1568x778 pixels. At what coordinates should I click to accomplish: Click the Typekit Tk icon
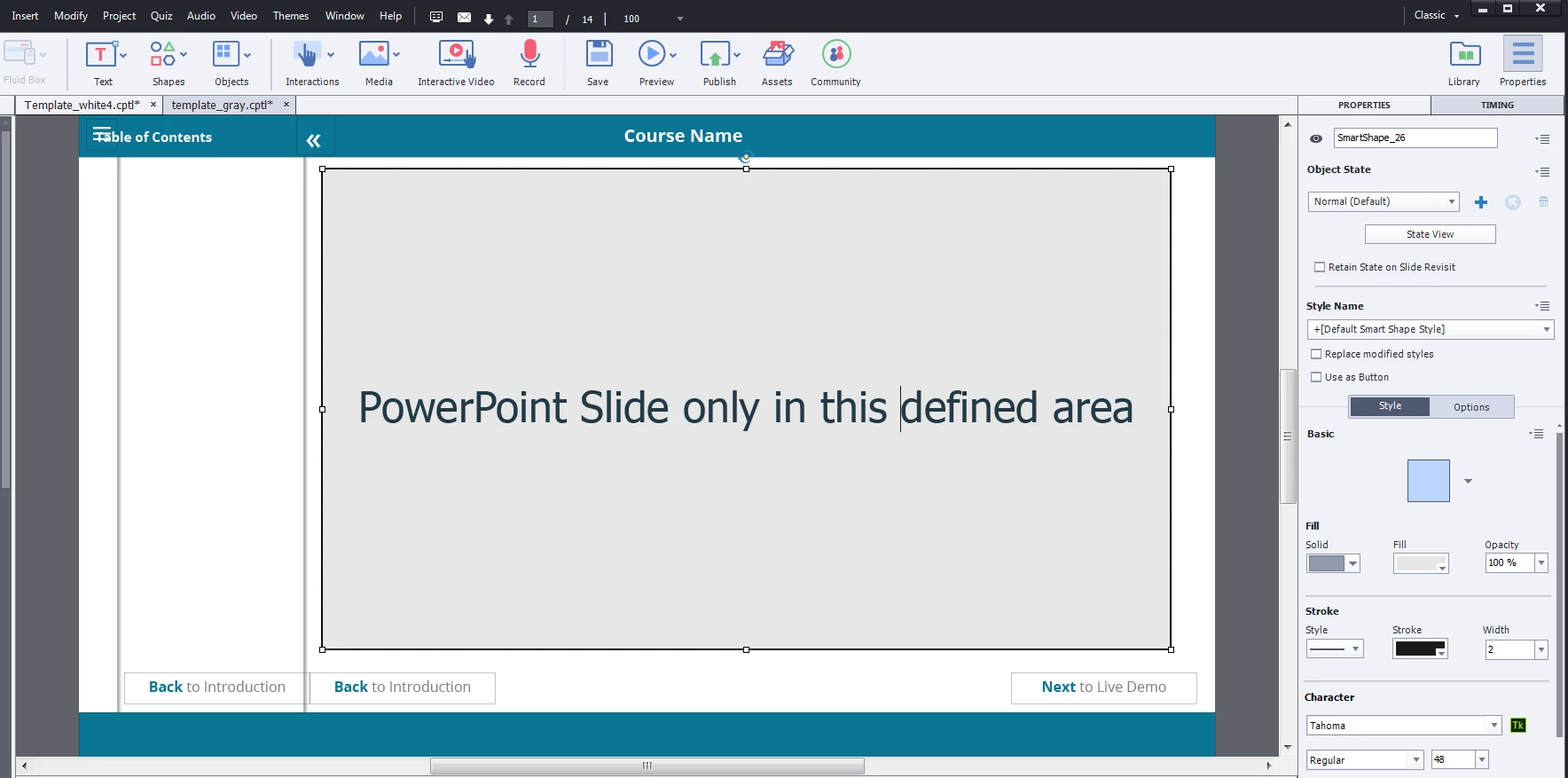pos(1518,726)
